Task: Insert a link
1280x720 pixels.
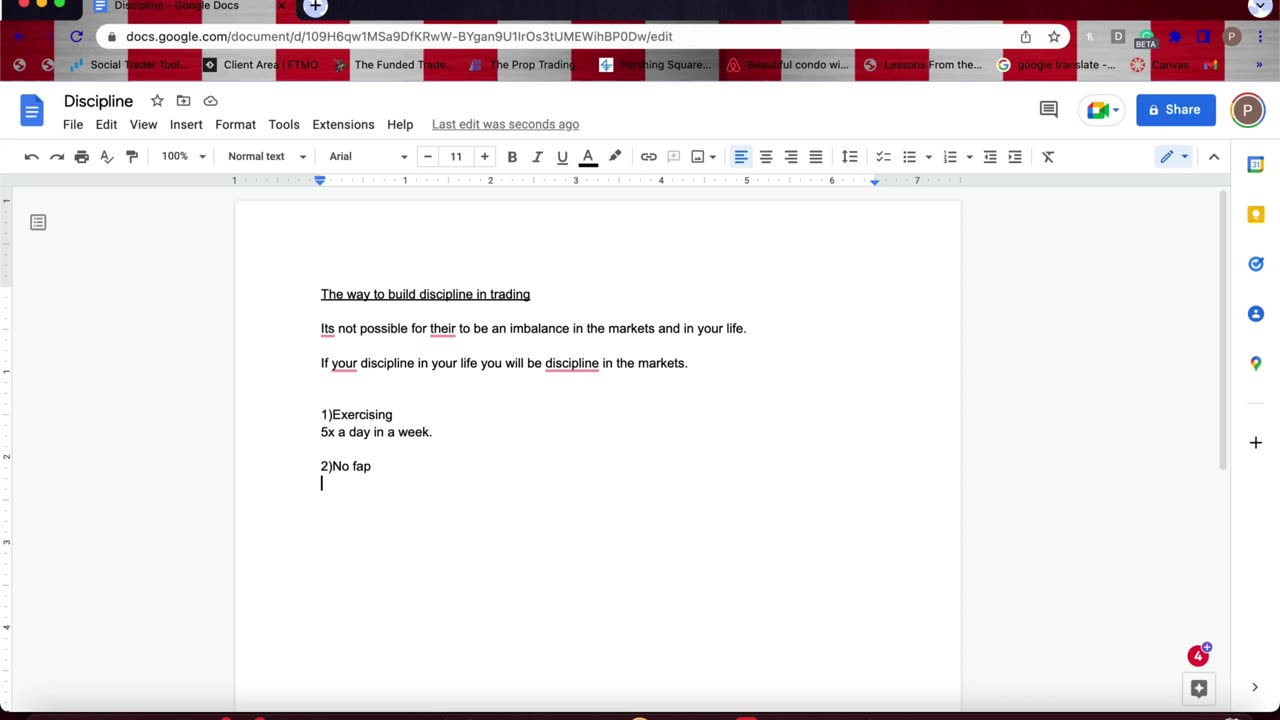Action: click(649, 157)
